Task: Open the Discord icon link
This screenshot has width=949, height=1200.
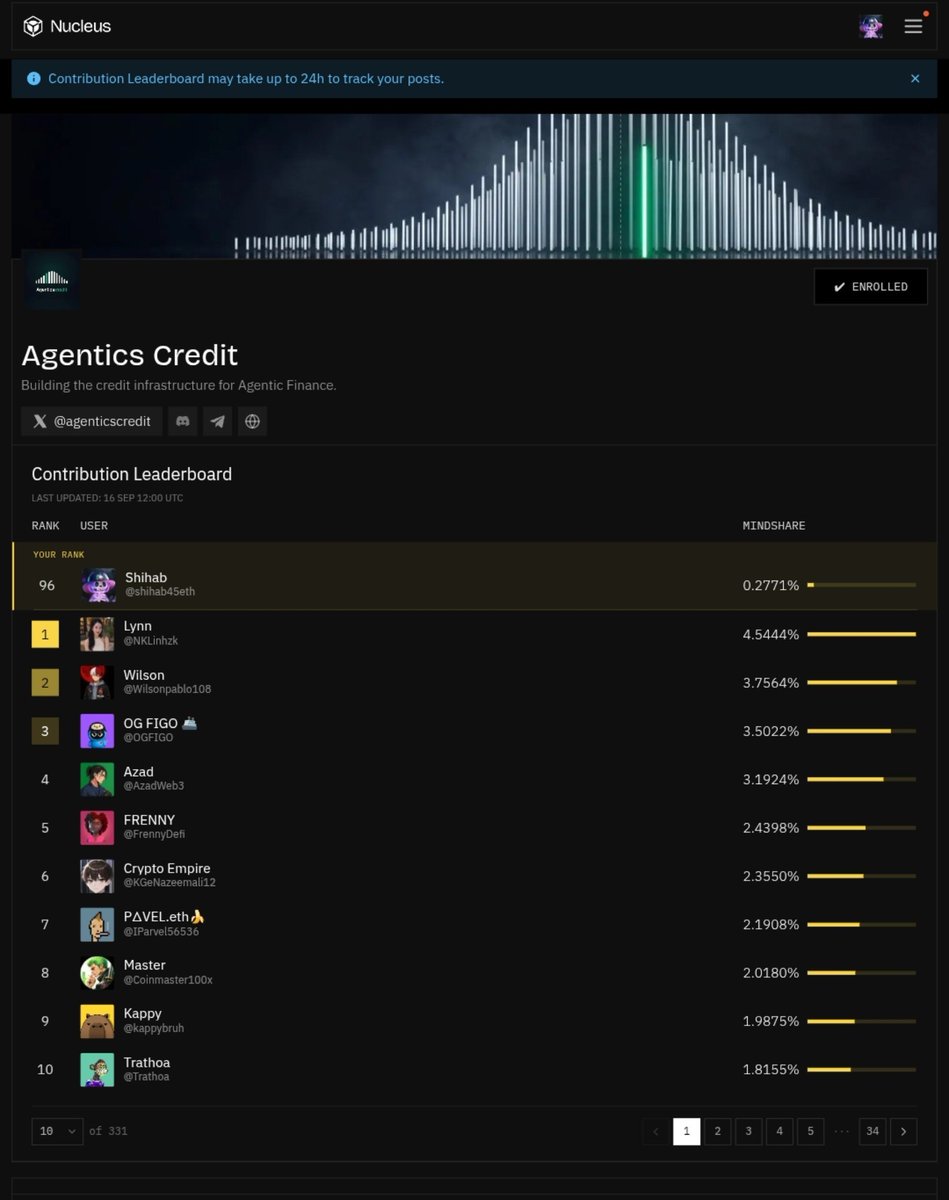Action: (183, 421)
